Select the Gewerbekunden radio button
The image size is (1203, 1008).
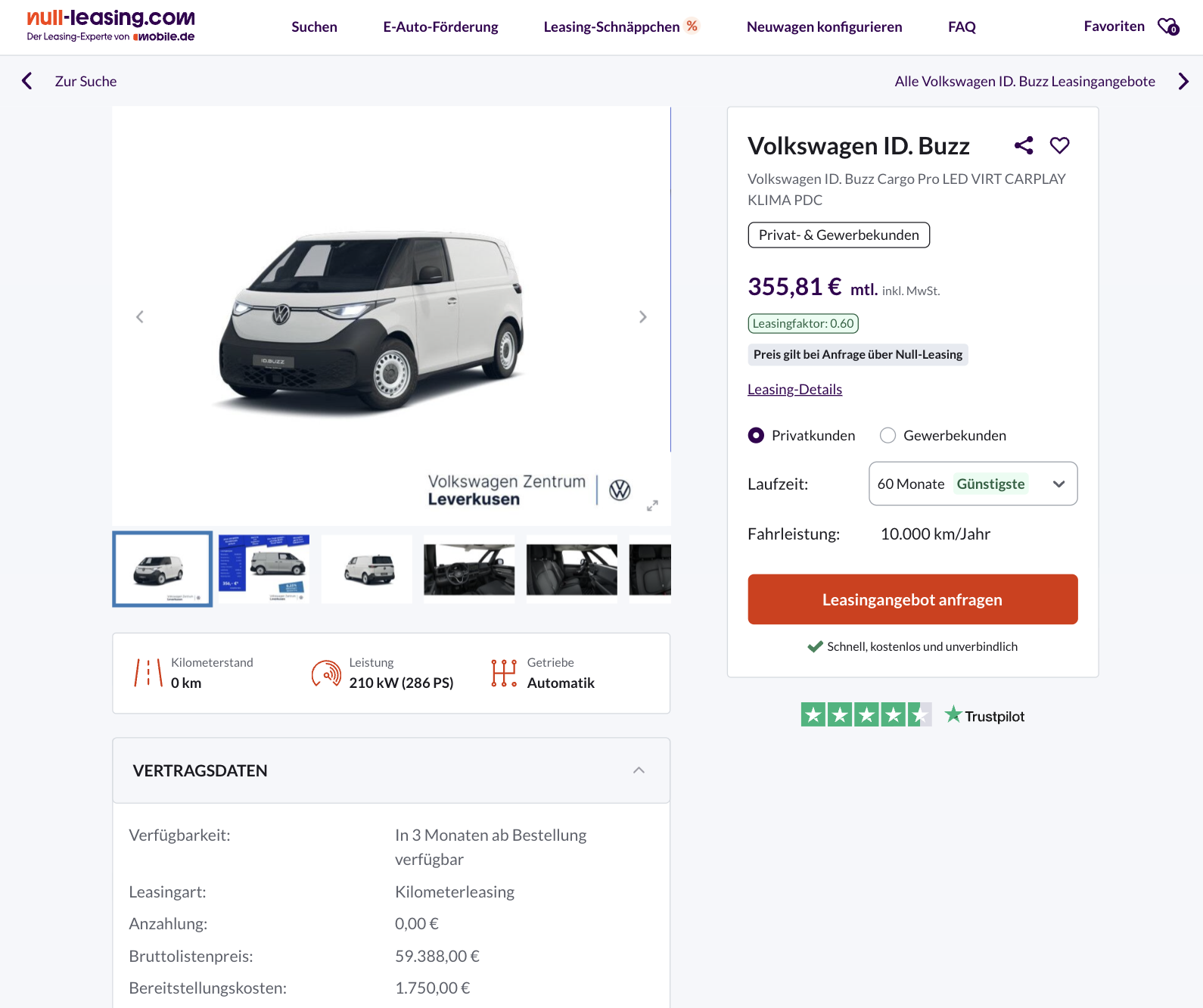click(x=887, y=435)
